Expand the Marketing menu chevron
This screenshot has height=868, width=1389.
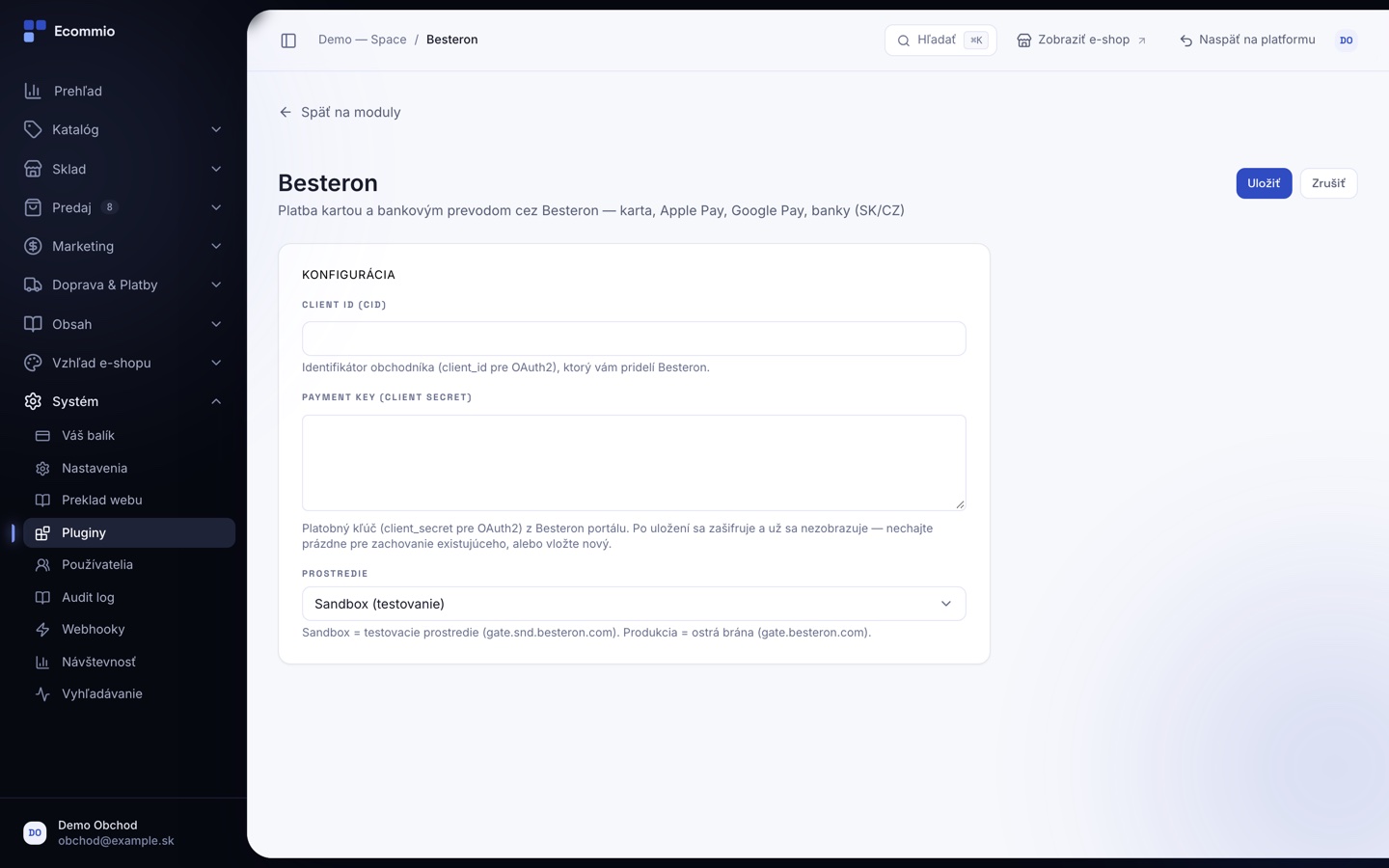216,246
